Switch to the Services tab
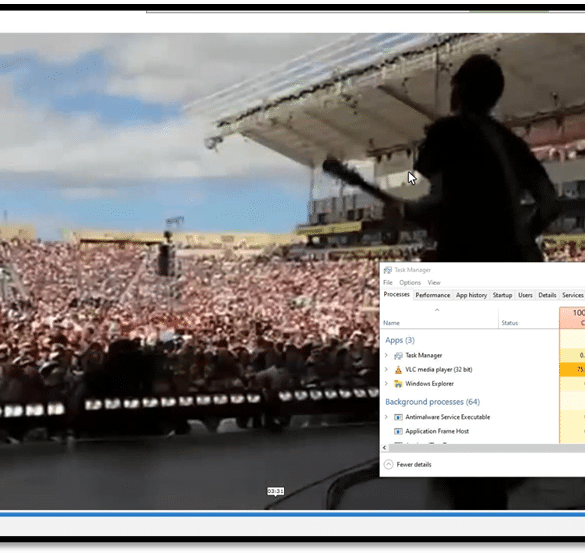Viewport: 585px width, 555px height. click(x=573, y=295)
